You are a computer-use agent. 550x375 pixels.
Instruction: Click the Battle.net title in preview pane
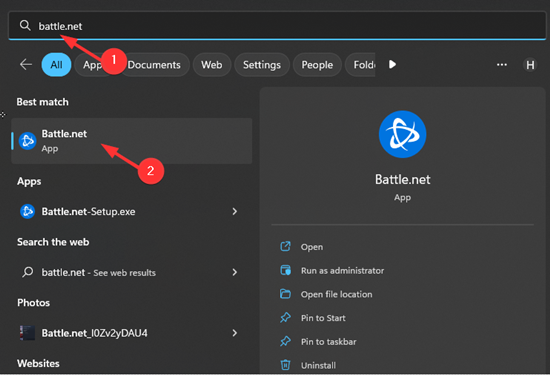(402, 180)
